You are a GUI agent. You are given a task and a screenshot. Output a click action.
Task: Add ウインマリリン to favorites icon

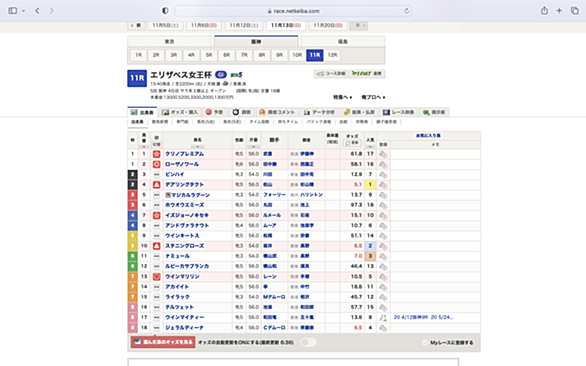(383, 277)
